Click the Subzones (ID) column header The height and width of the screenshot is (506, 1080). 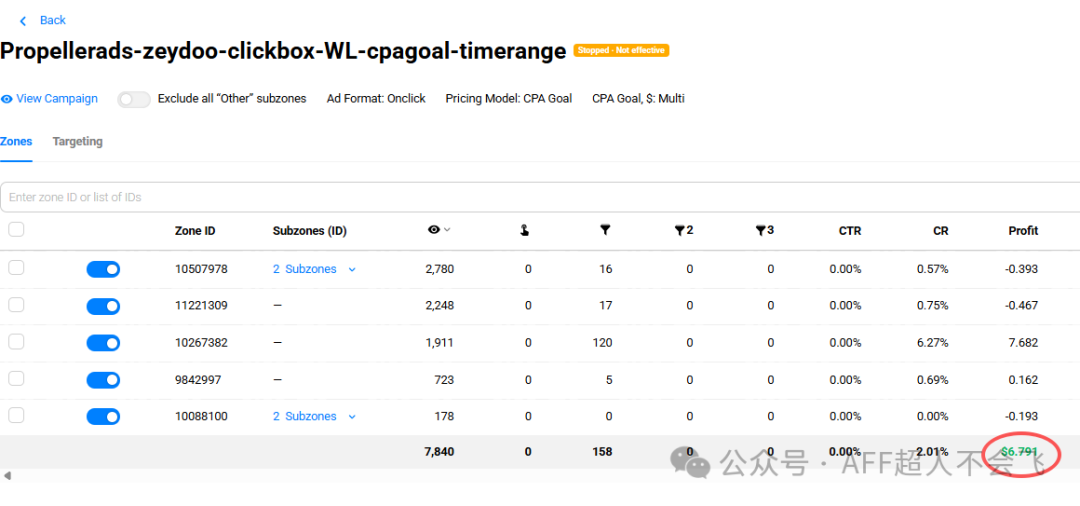click(x=309, y=231)
